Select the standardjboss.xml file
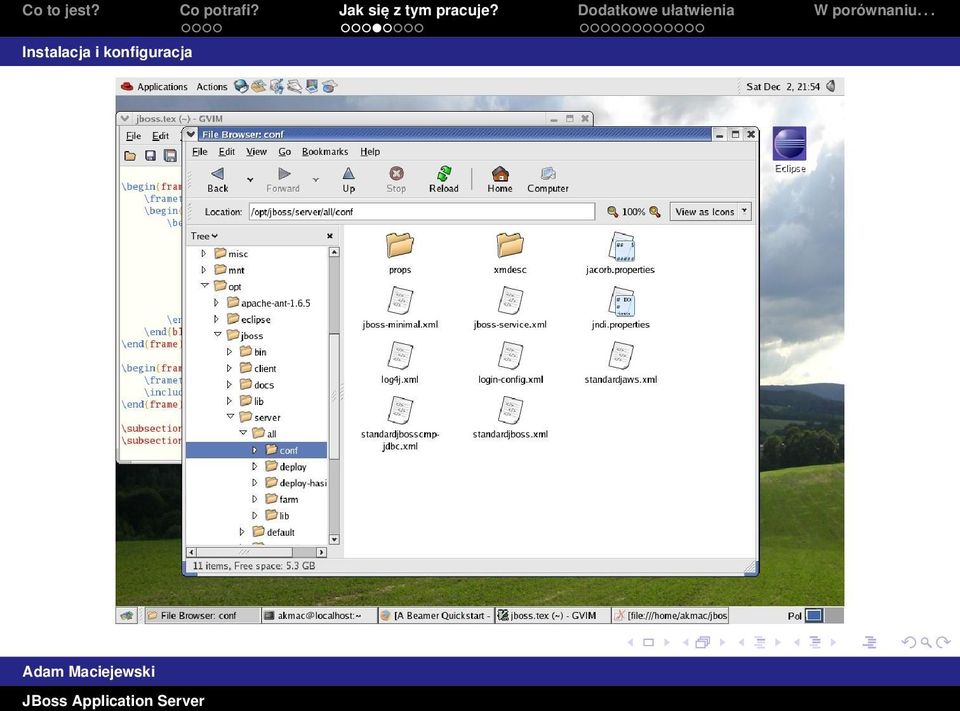The width and height of the screenshot is (960, 711). click(x=510, y=418)
